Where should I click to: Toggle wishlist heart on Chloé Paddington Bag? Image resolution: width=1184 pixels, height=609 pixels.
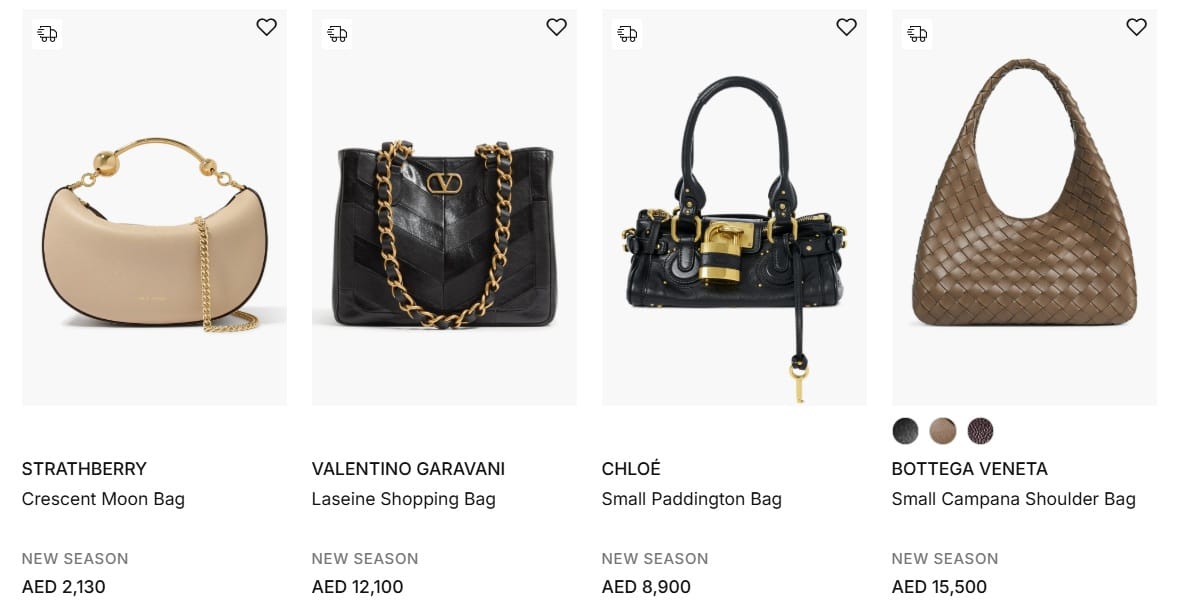pyautogui.click(x=846, y=28)
